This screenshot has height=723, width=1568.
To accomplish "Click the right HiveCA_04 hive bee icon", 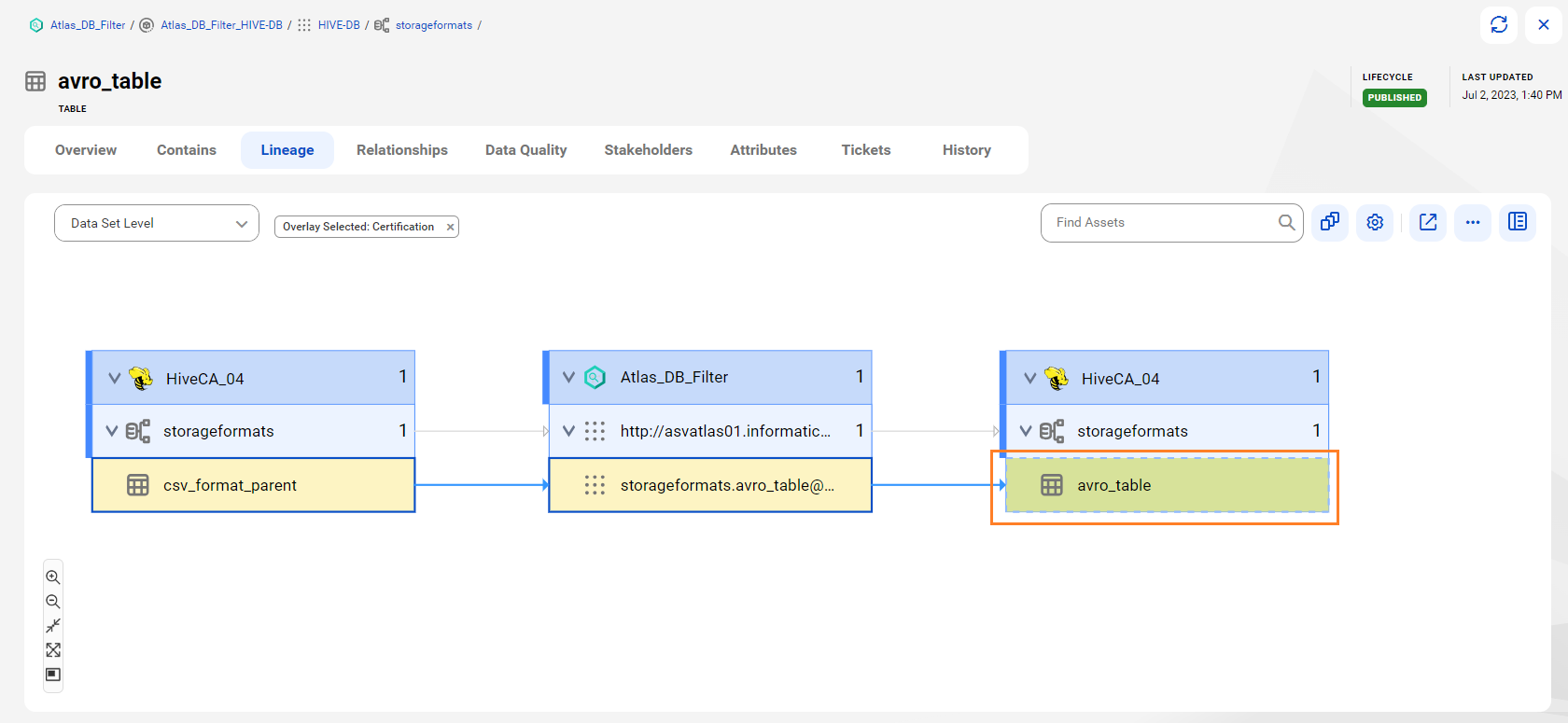I will (1057, 378).
